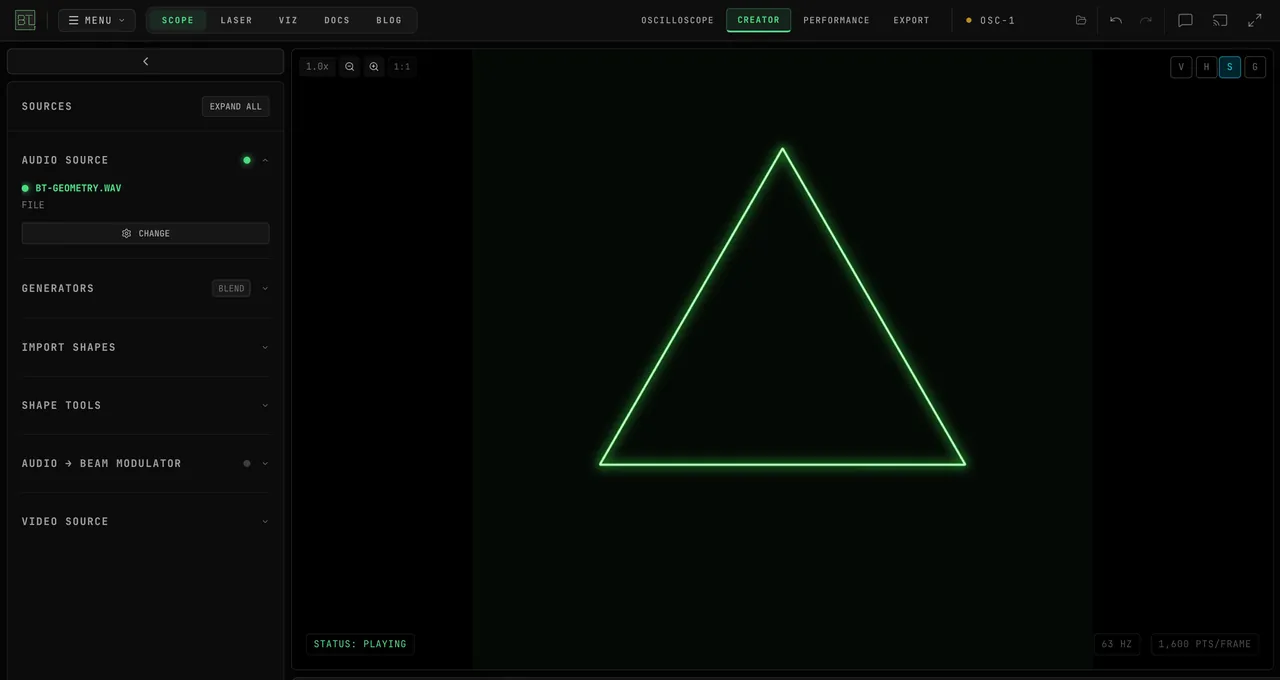Collapse the sidebar with left chevron
Viewport: 1280px width, 680px height.
tap(146, 61)
